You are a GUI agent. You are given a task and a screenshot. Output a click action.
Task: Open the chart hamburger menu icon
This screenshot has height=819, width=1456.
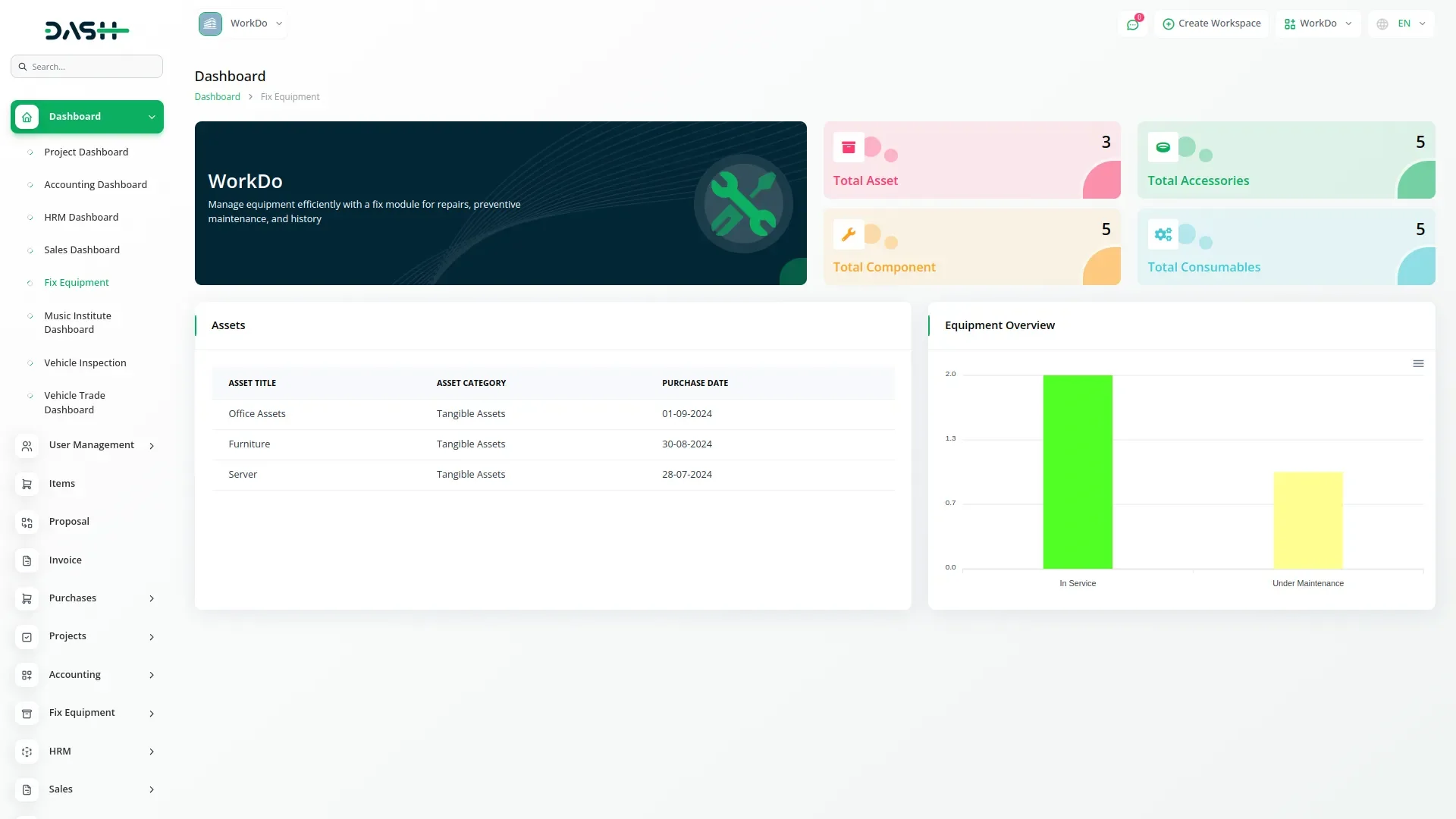[x=1418, y=364]
